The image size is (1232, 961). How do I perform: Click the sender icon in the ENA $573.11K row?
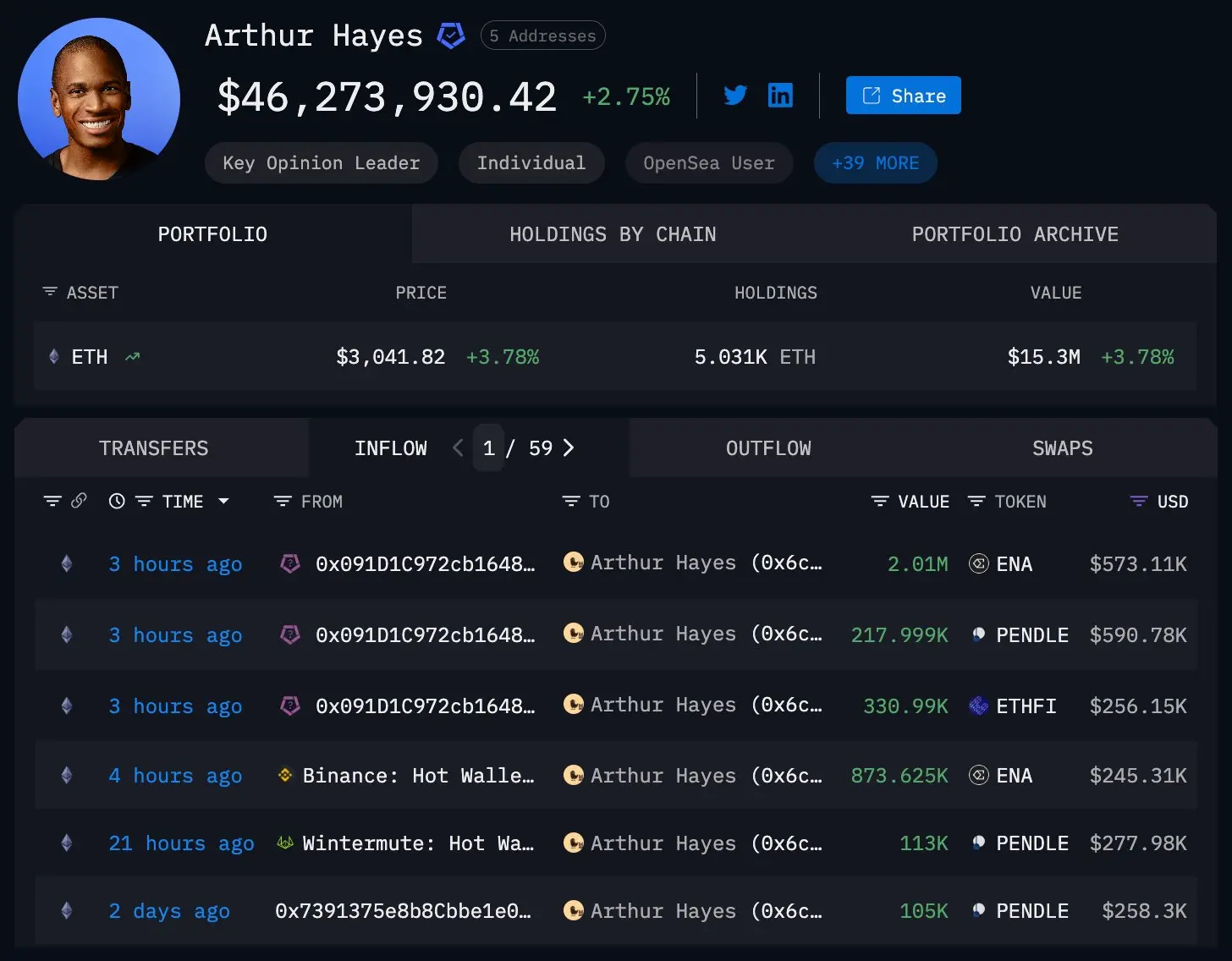[290, 563]
